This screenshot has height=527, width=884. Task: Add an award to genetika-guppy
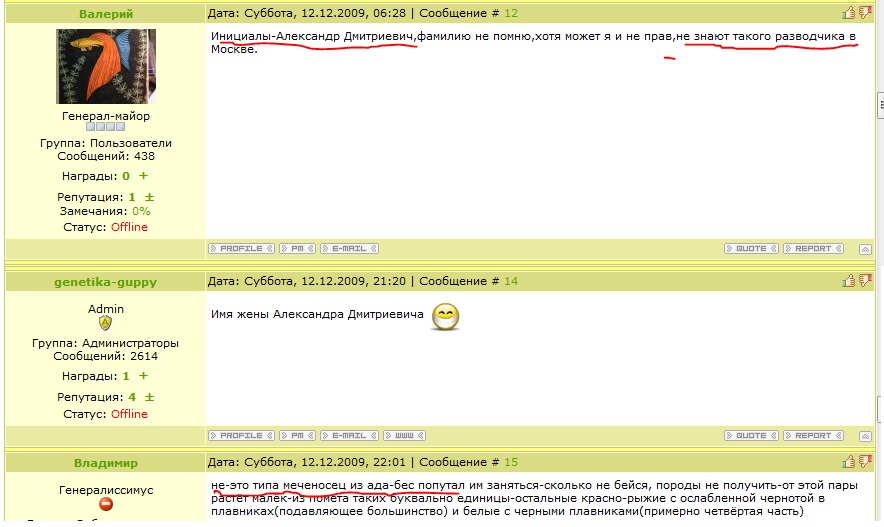pyautogui.click(x=143, y=376)
